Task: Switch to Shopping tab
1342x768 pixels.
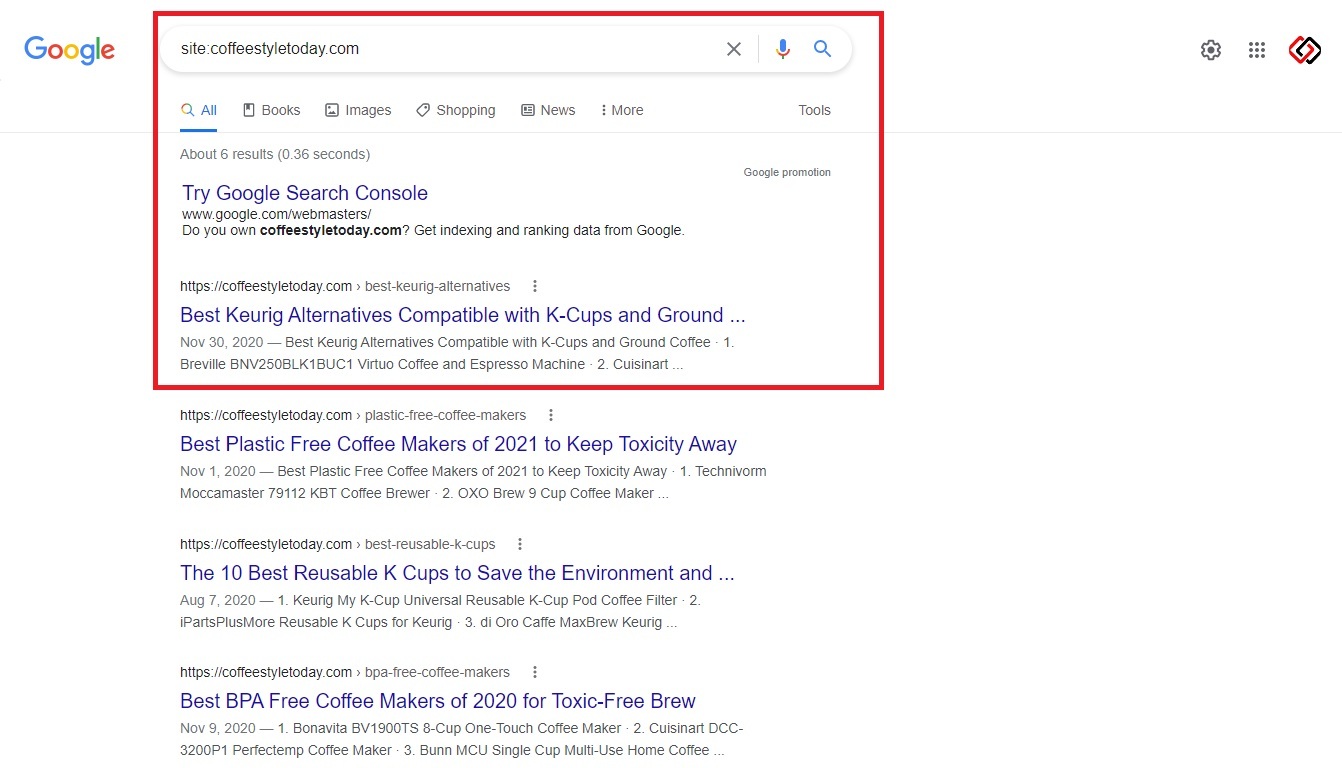Action: [456, 110]
